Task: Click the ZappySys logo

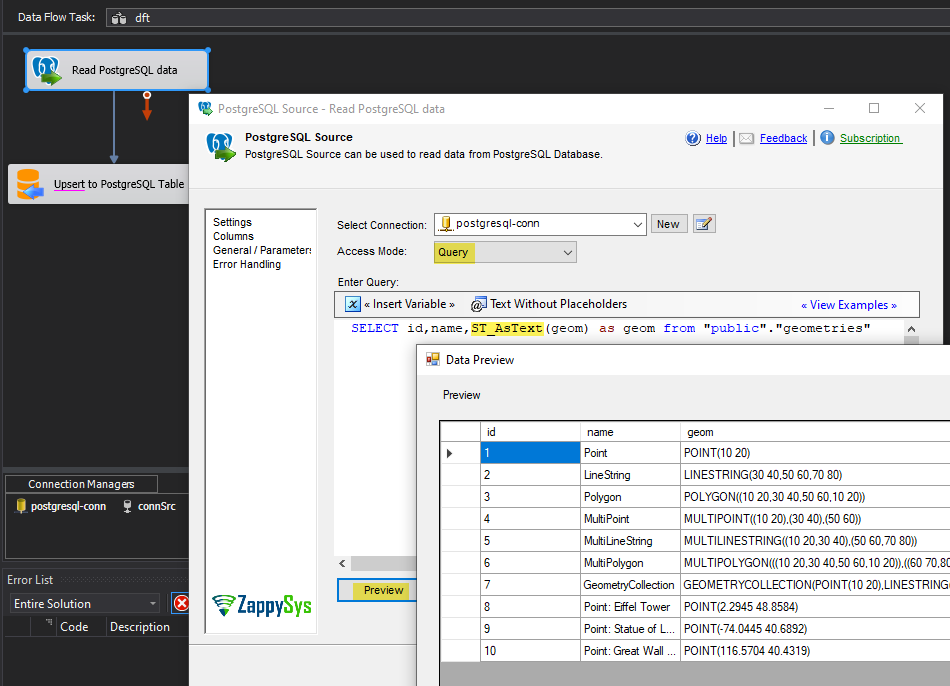Action: tap(262, 605)
